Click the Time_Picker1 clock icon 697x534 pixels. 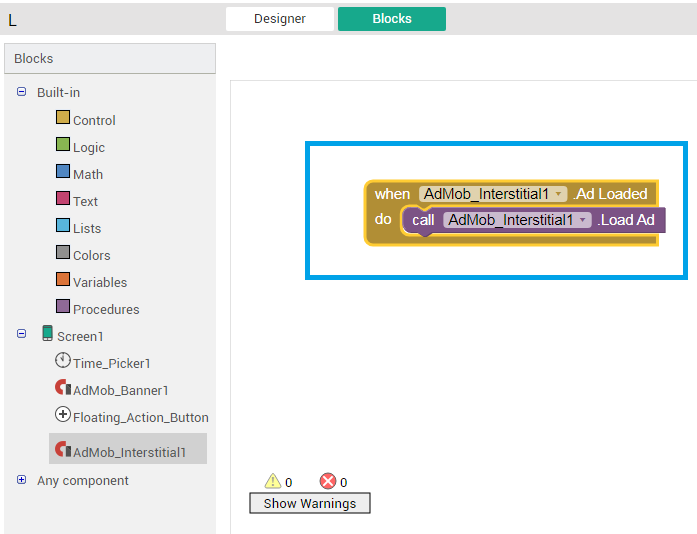[63, 360]
